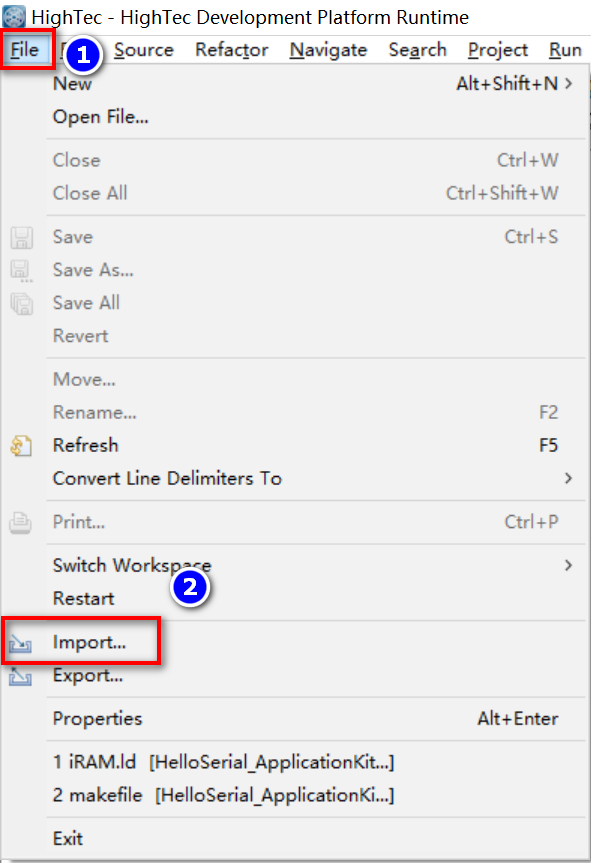Expand Convert Line Delimiters To submenu
The width and height of the screenshot is (591, 863).
coord(568,478)
